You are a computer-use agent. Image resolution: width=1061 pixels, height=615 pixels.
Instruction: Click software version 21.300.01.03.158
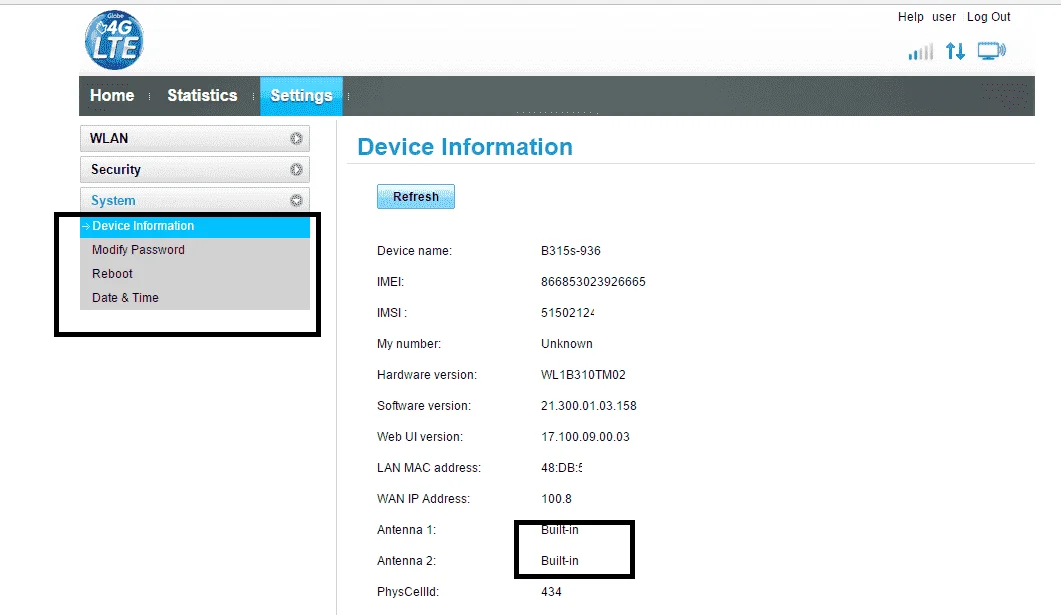pyautogui.click(x=589, y=406)
